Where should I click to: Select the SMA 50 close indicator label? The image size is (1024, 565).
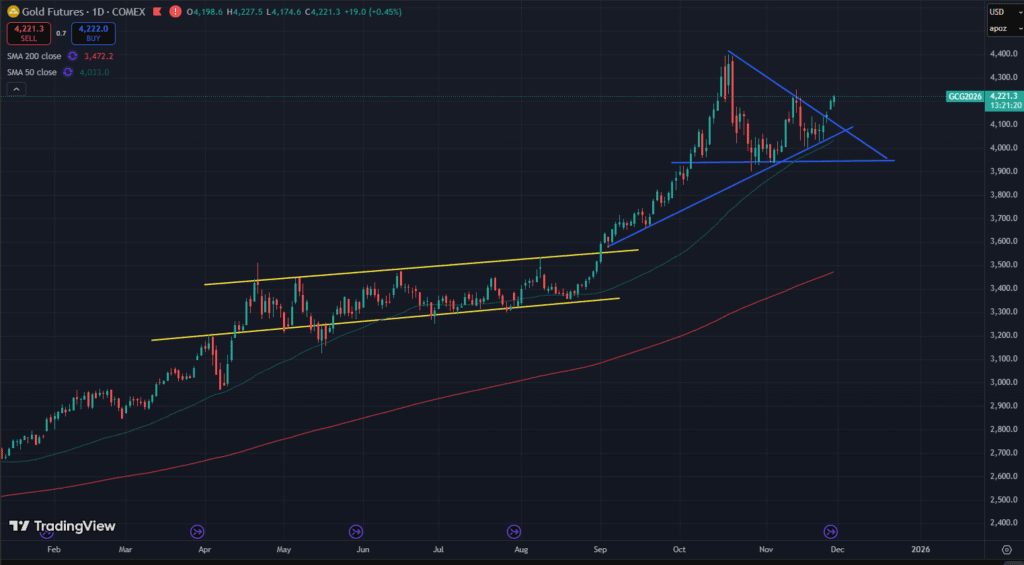(30, 72)
